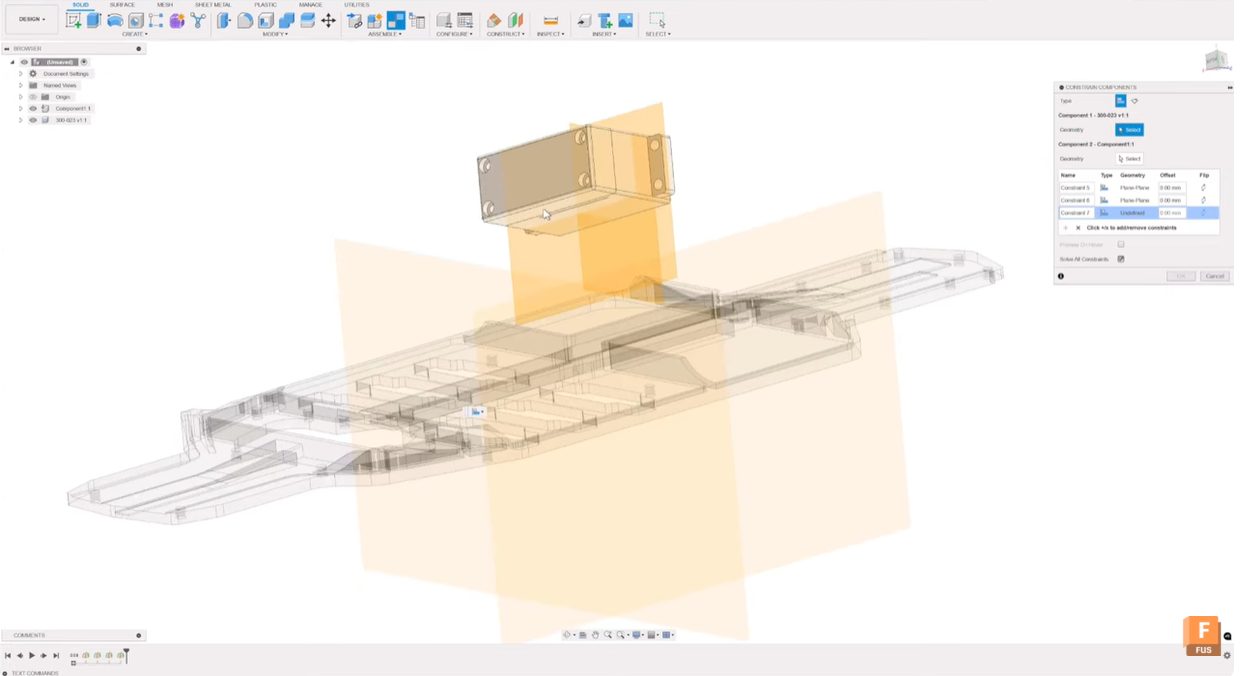The image size is (1255, 676).
Task: Flip the direction of Constraint 5
Action: click(1203, 187)
